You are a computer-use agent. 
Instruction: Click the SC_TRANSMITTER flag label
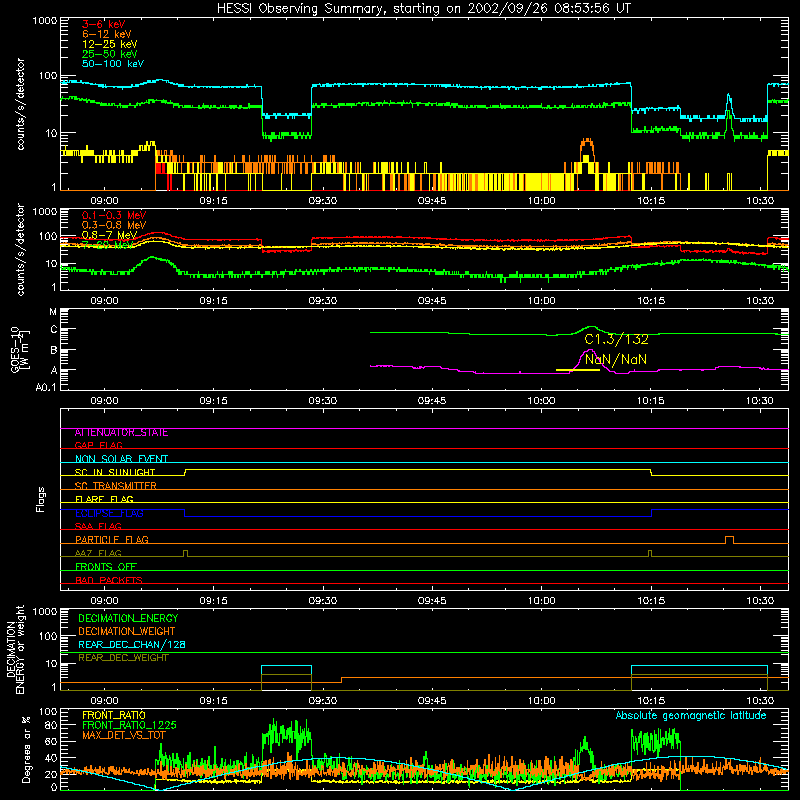(116, 486)
